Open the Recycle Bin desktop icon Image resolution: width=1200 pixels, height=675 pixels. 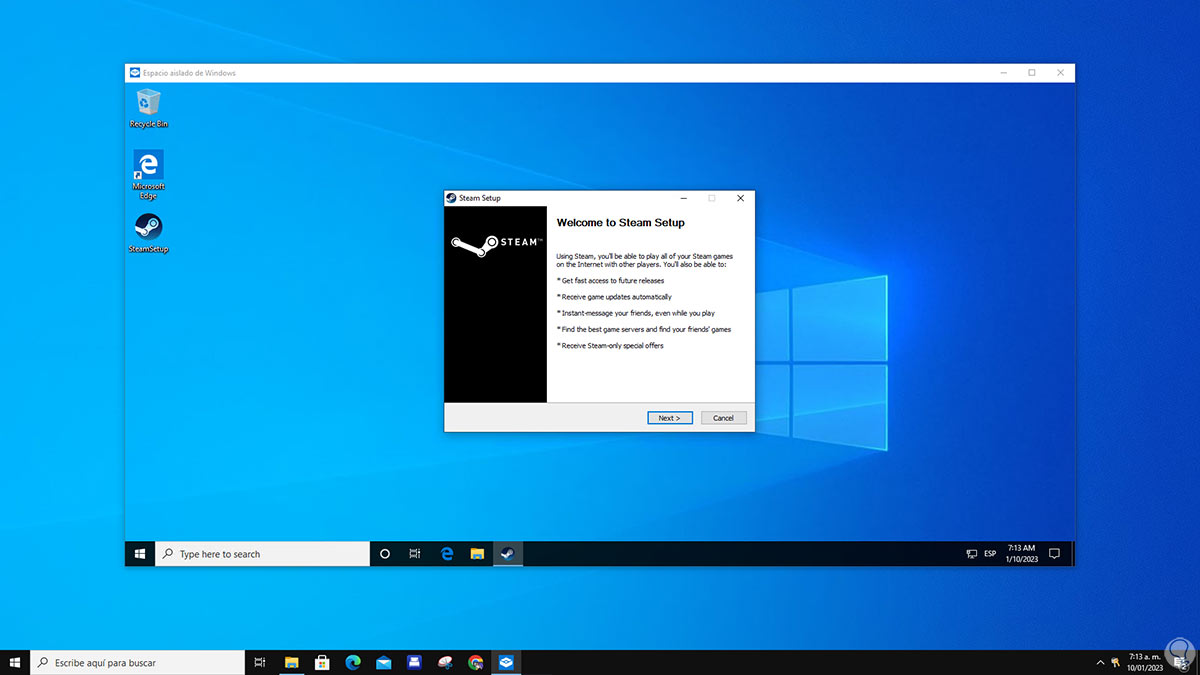tap(148, 108)
